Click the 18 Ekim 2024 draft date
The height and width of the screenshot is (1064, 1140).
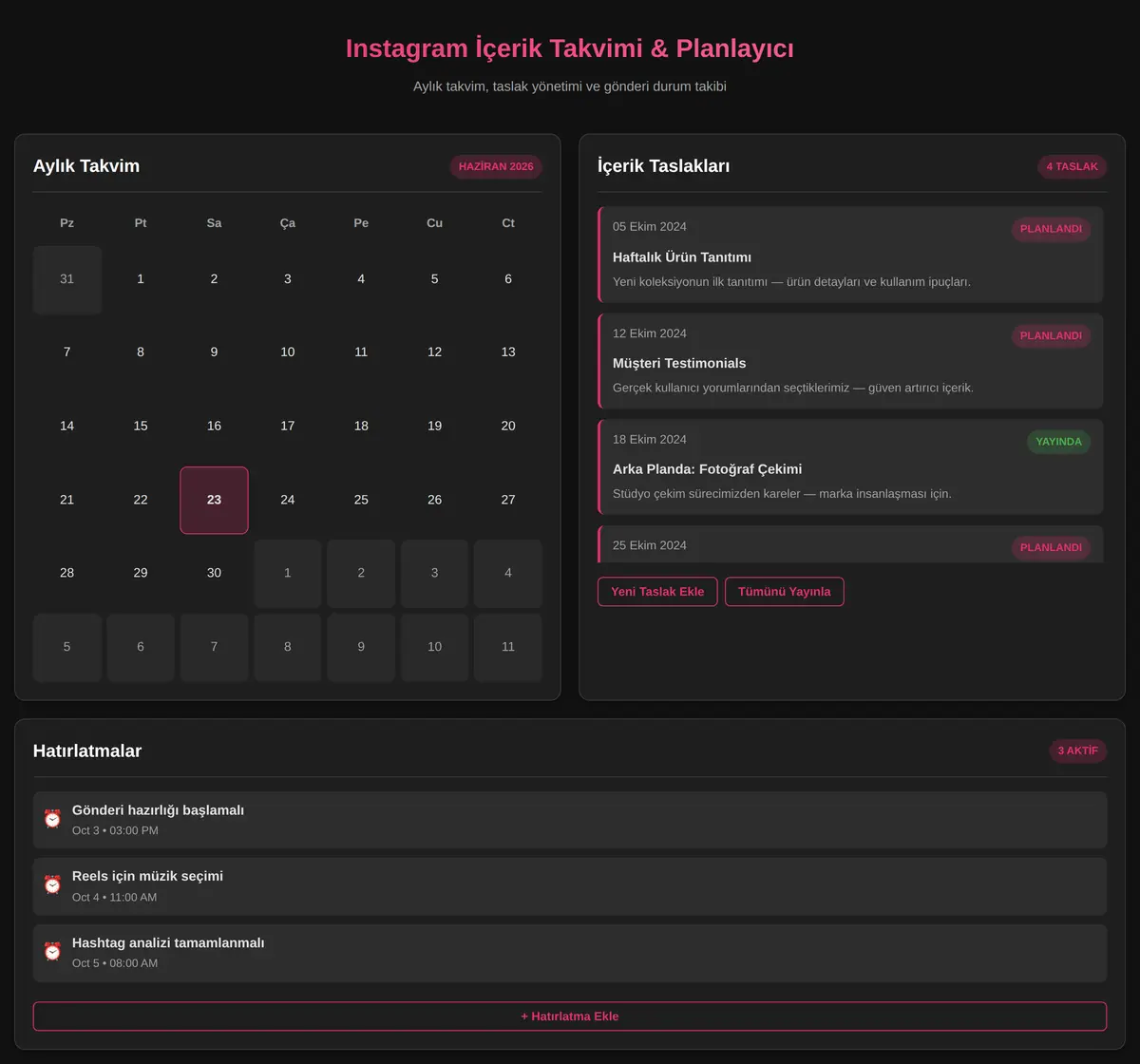pyautogui.click(x=650, y=439)
